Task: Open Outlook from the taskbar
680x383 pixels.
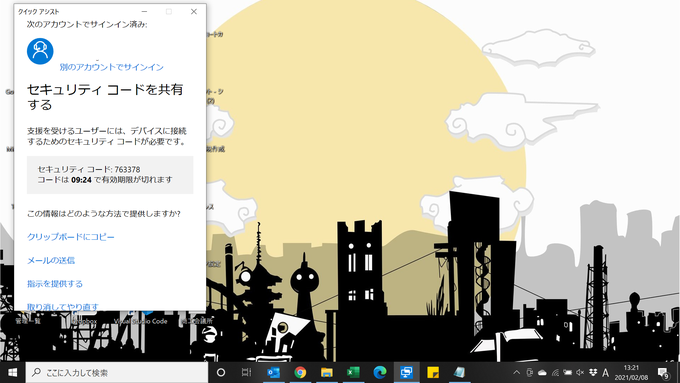Action: point(273,372)
